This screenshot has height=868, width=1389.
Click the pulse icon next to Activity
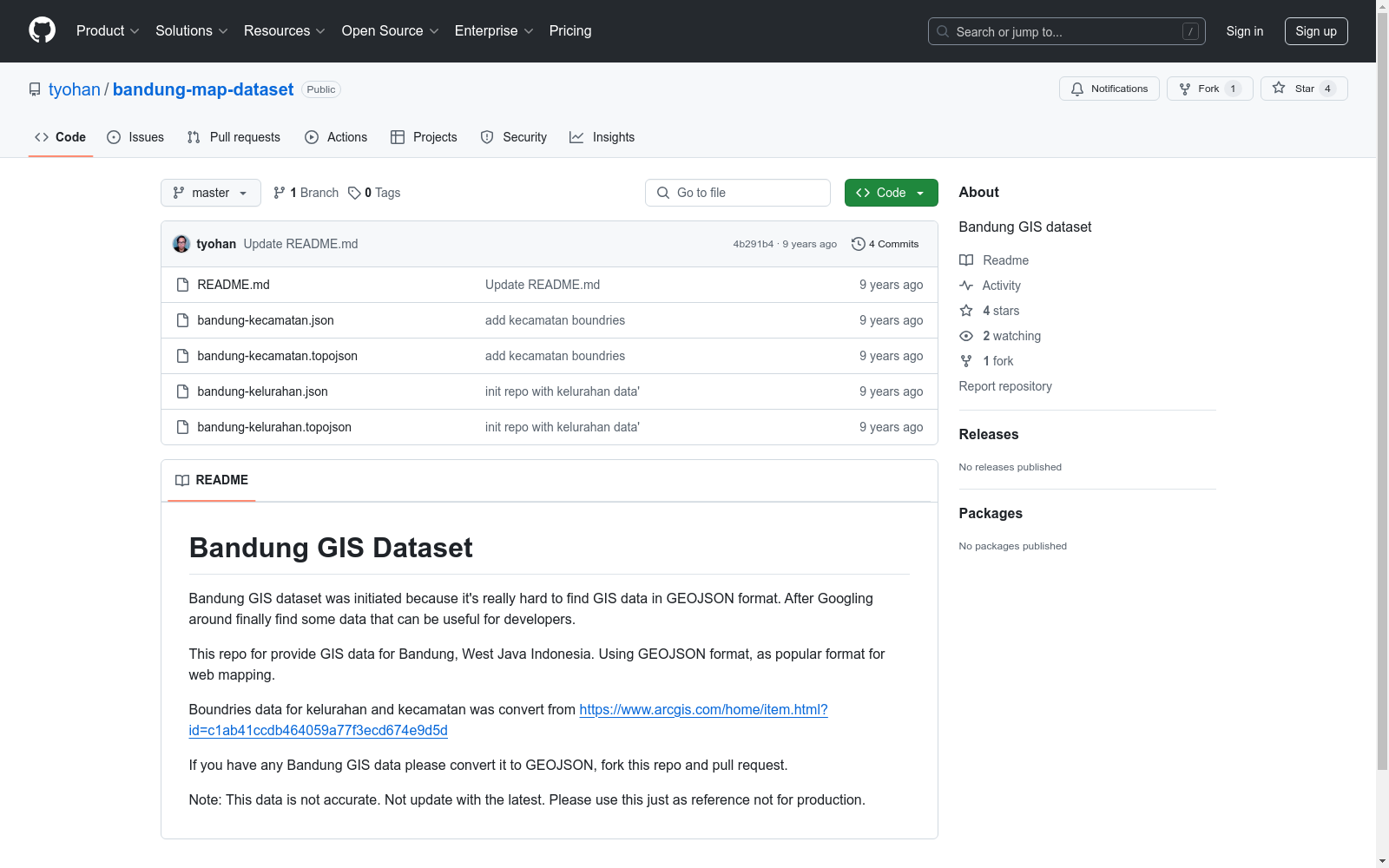click(966, 286)
